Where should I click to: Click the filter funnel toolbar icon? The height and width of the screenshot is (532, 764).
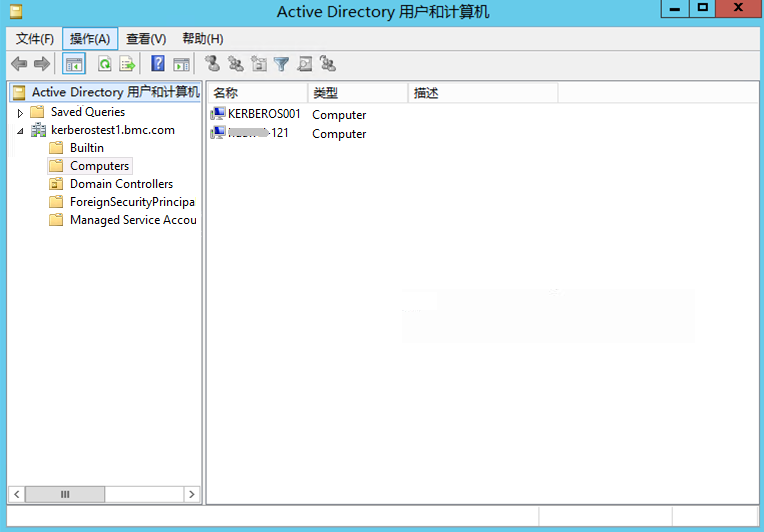pos(281,64)
